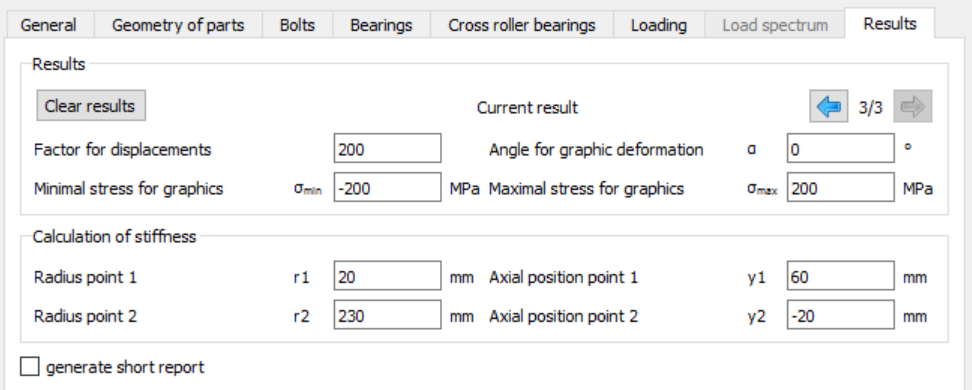Screen dimensions: 972x390
Task: Open the Bolts tab
Action: pos(297,25)
